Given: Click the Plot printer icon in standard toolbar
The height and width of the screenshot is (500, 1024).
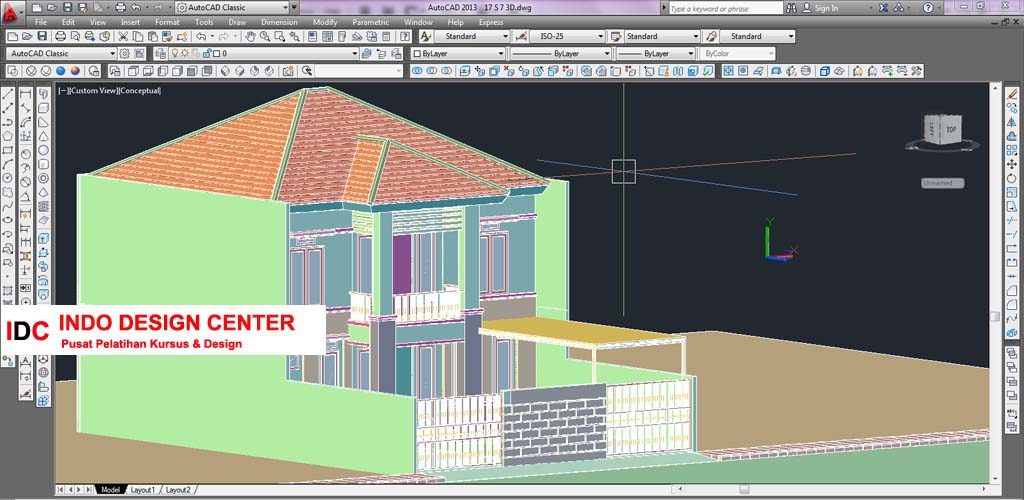Looking at the screenshot, I should coord(60,37).
